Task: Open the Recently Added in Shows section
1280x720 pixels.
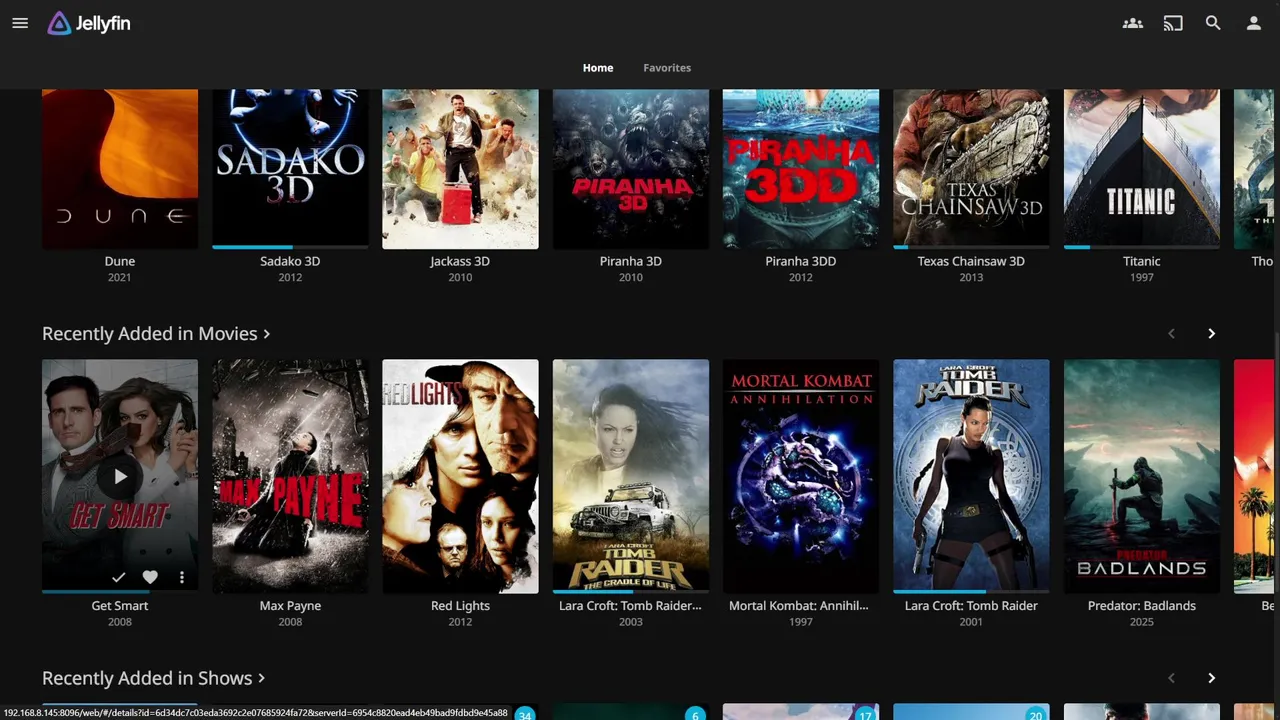Action: [x=154, y=678]
